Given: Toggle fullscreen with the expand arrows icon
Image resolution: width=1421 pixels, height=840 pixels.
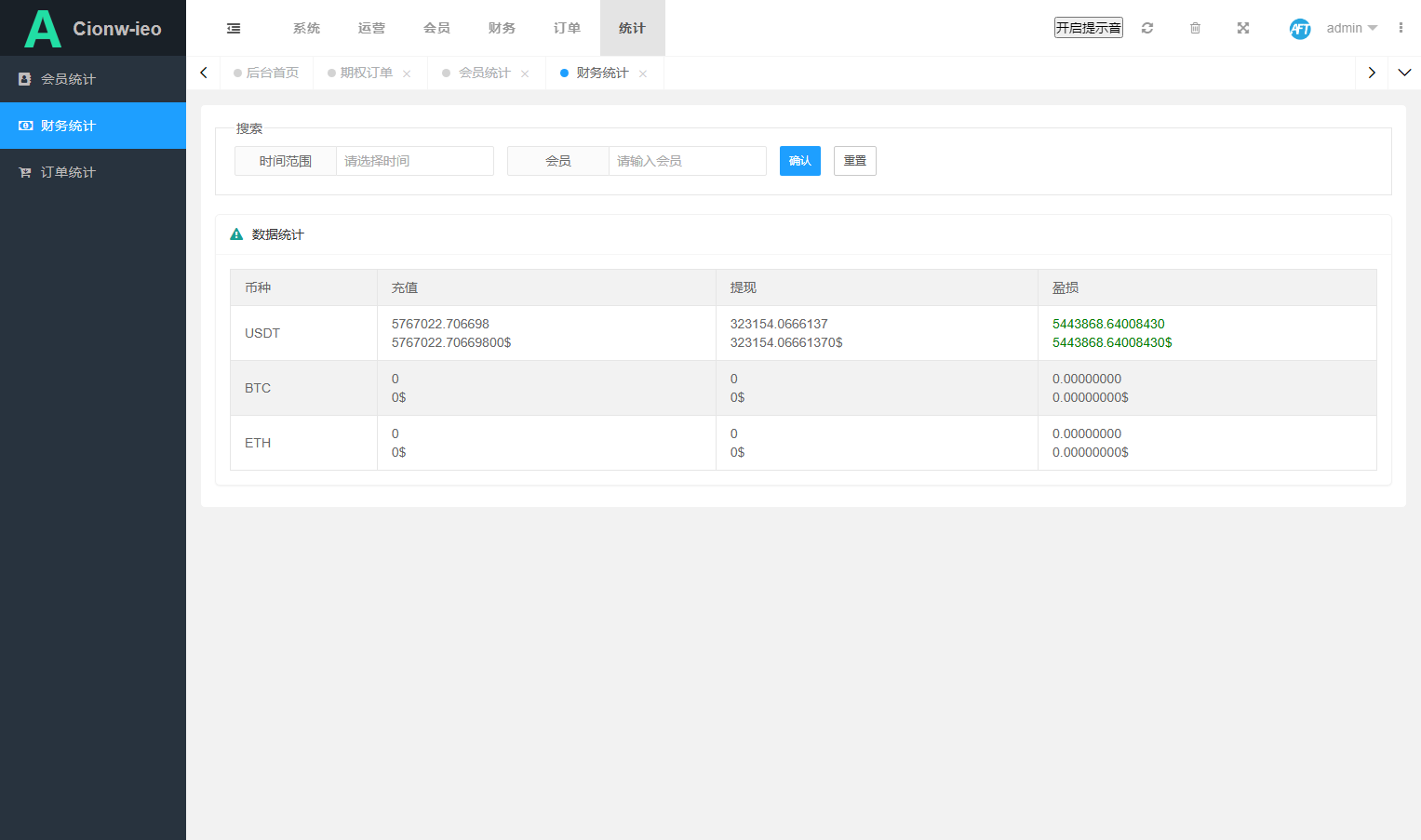Looking at the screenshot, I should coord(1243,28).
